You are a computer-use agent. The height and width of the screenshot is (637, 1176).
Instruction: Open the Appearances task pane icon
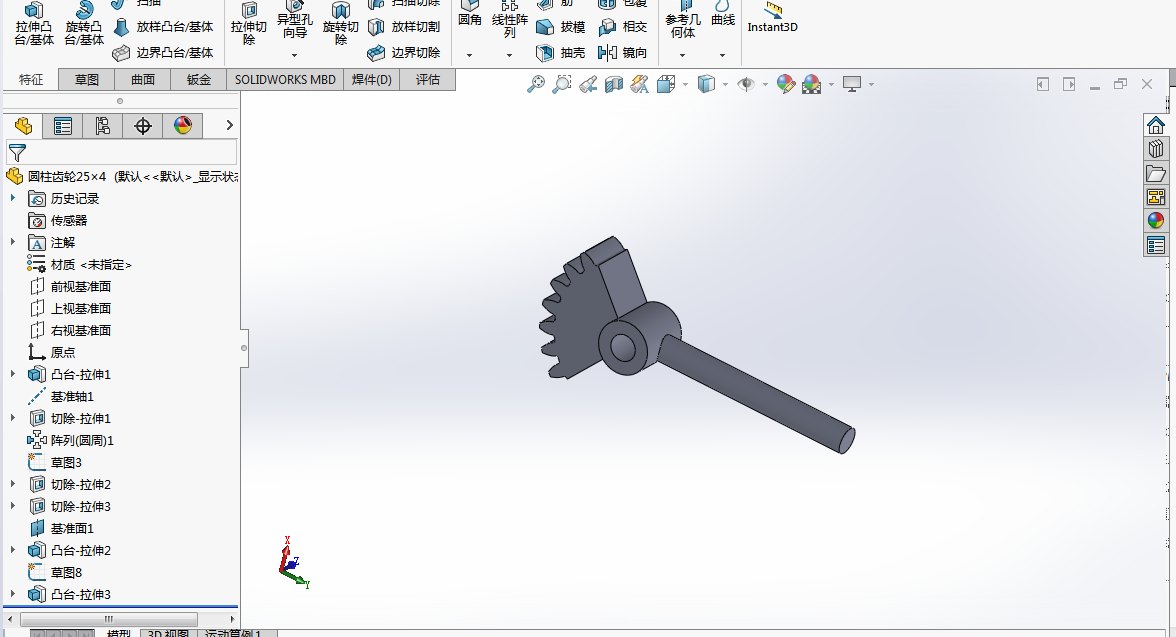click(1156, 221)
